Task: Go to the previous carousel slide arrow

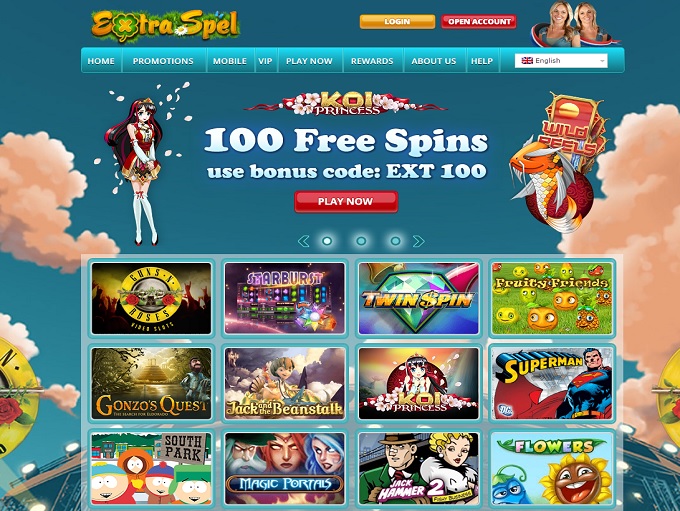Action: tap(304, 241)
